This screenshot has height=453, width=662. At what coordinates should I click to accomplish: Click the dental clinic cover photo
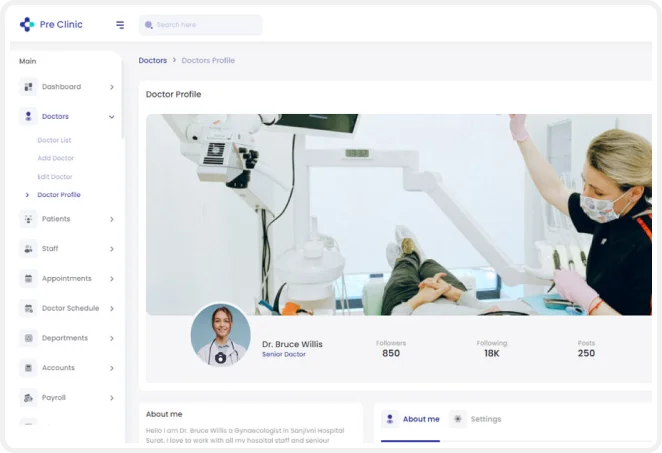coord(399,214)
